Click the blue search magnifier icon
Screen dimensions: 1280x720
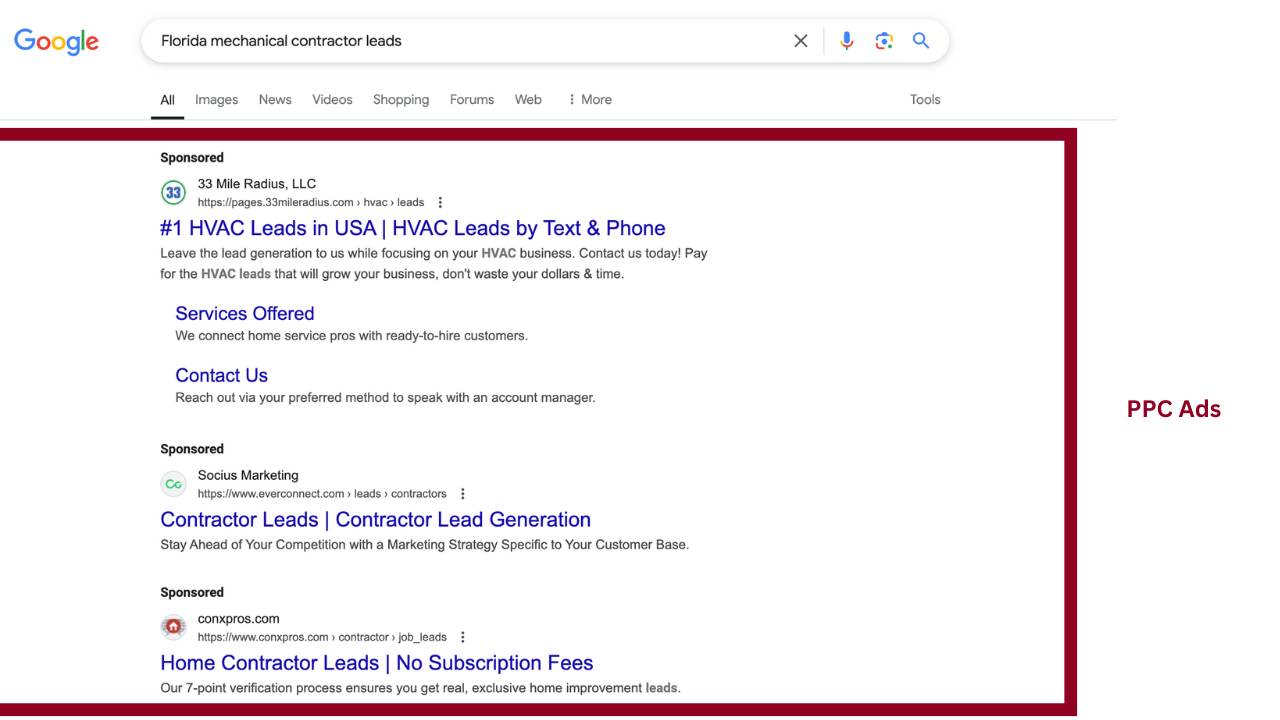(x=921, y=41)
